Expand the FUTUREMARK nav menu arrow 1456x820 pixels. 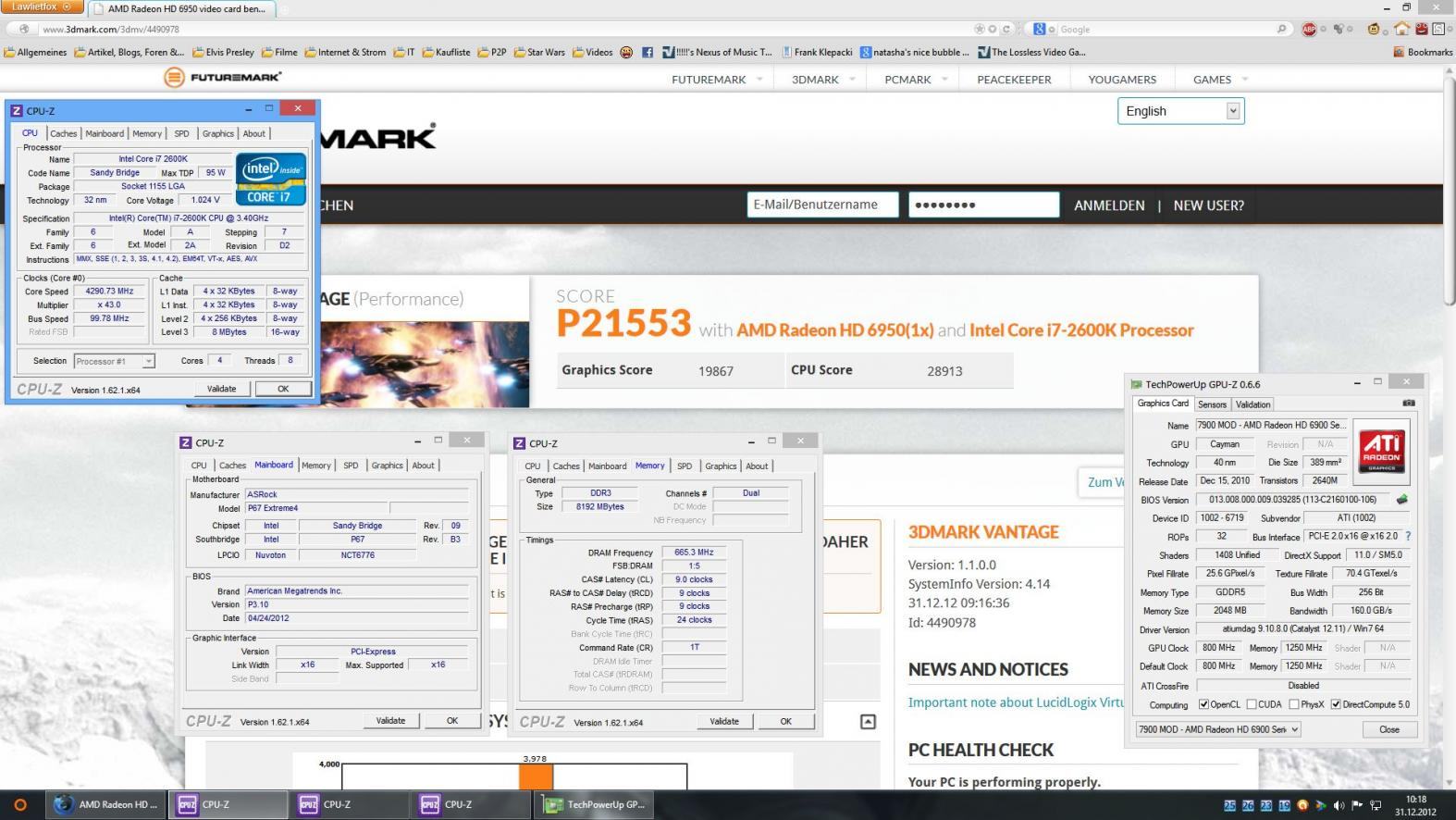coord(759,79)
